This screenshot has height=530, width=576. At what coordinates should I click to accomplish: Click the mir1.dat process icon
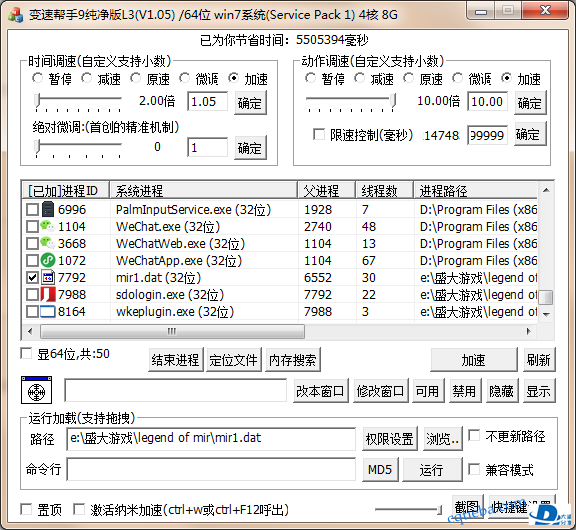click(x=47, y=277)
